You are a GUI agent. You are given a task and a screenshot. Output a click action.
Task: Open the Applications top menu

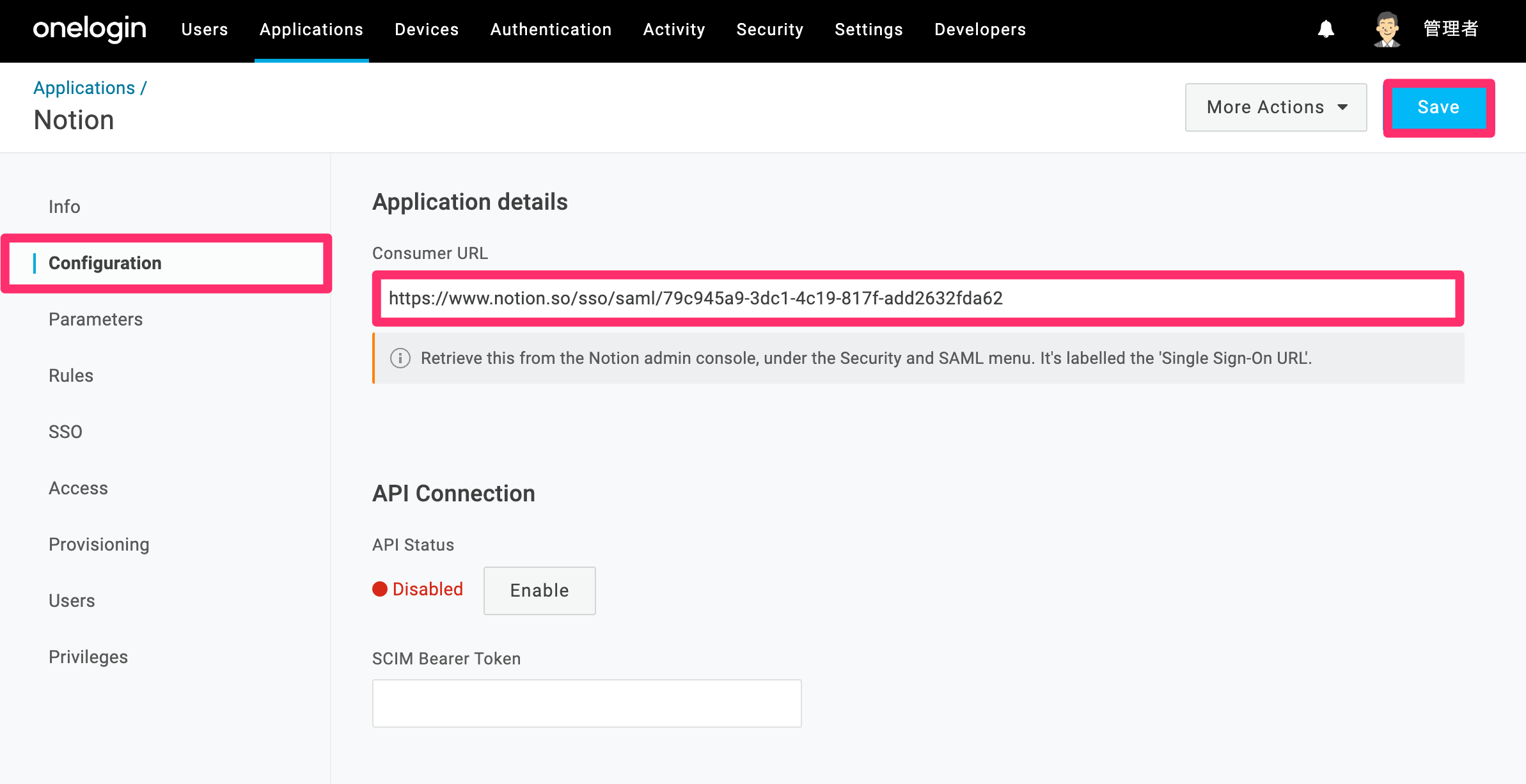click(311, 29)
